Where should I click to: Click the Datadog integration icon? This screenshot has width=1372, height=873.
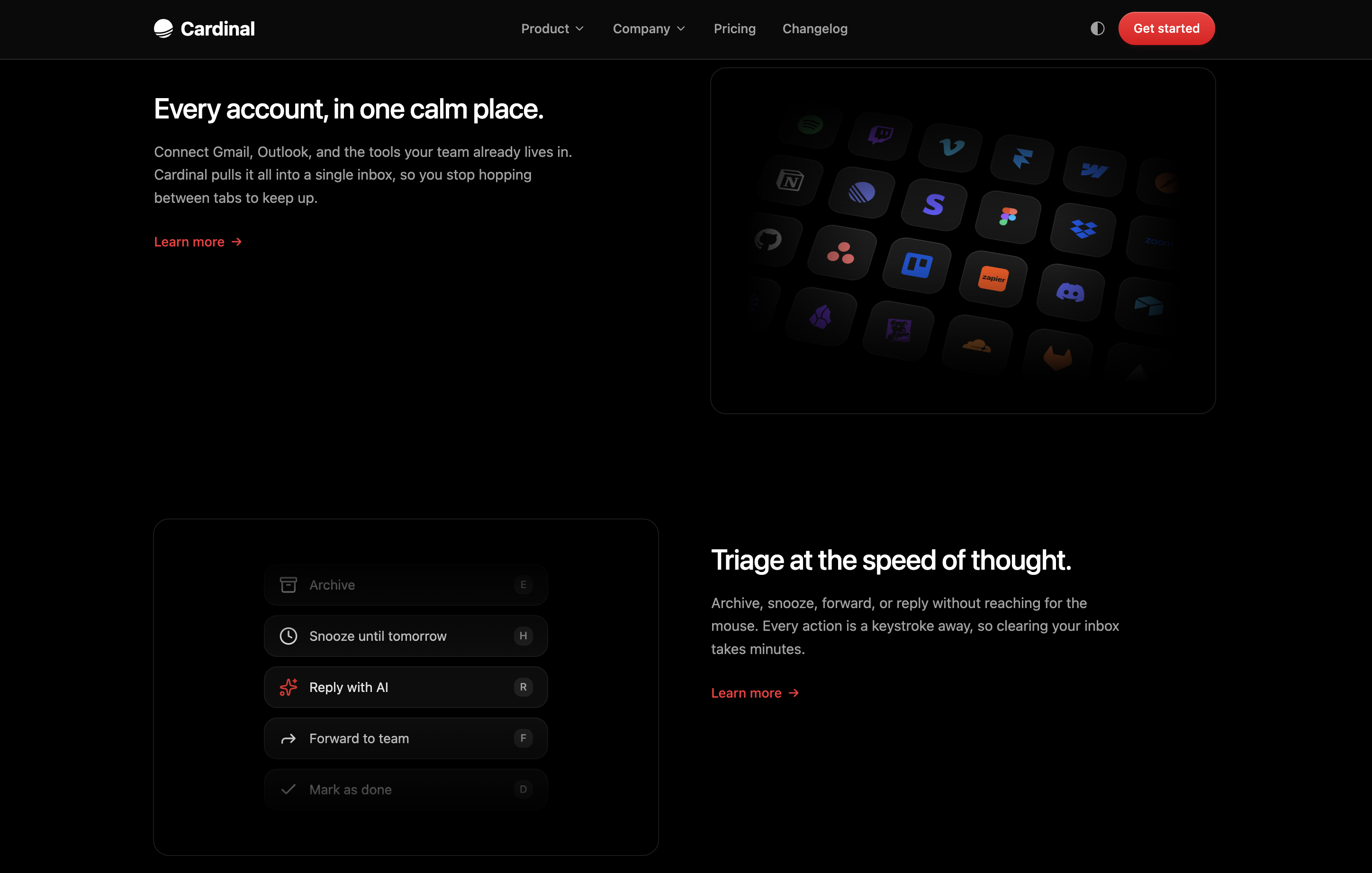pyautogui.click(x=899, y=330)
